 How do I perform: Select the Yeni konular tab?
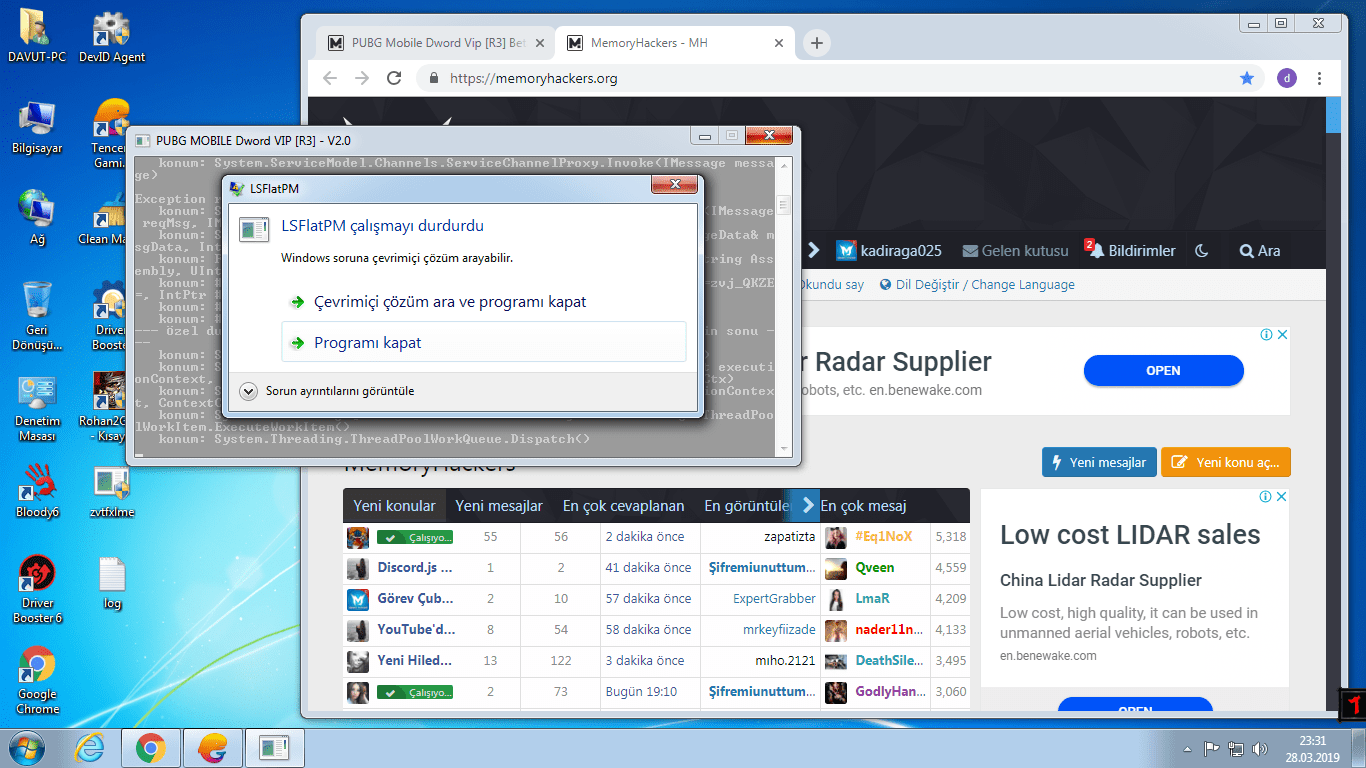pos(394,506)
